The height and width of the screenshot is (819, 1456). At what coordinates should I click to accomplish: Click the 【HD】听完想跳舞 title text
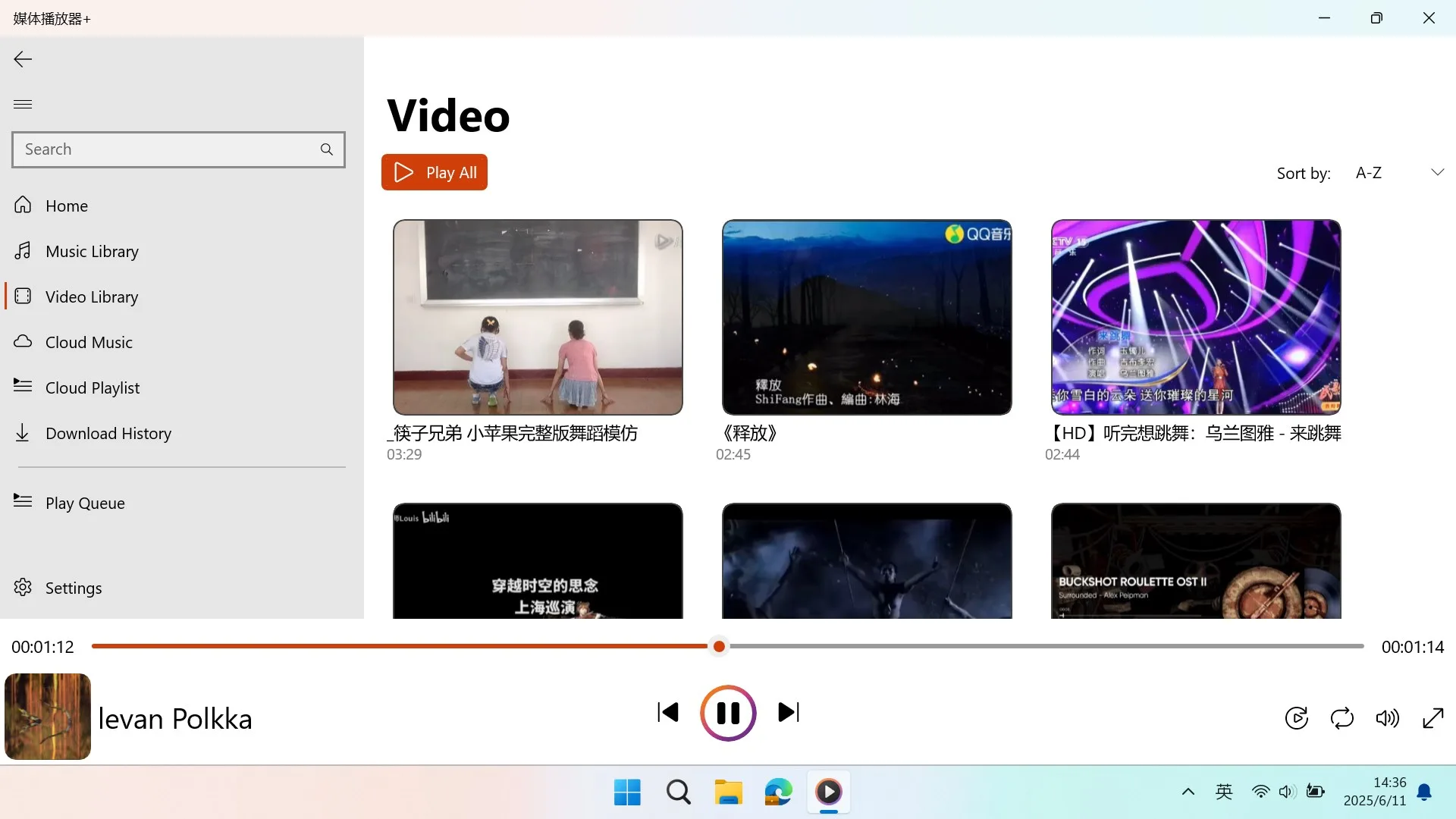1194,433
